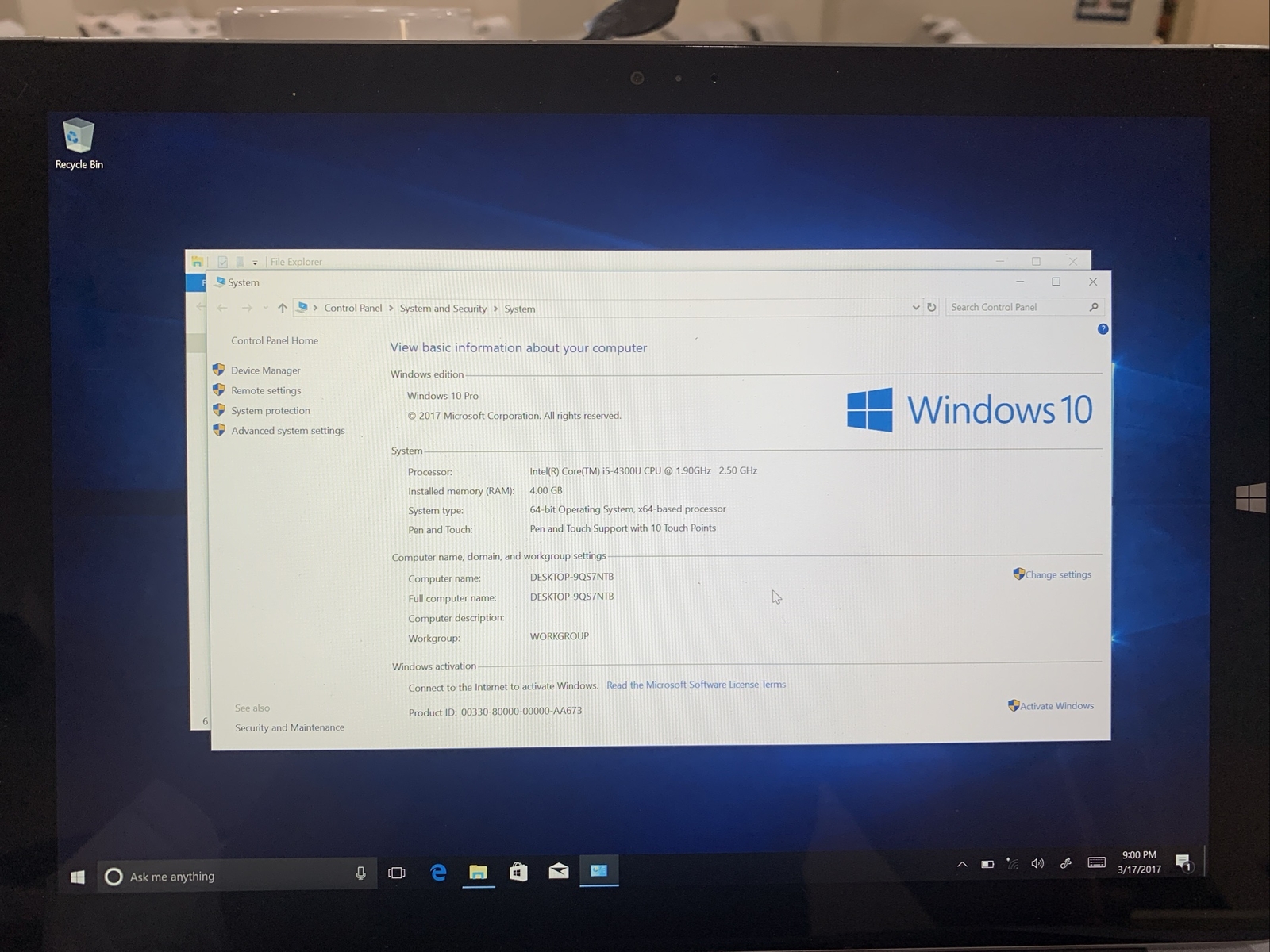This screenshot has height=952, width=1270.
Task: Check the battery status icon
Action: pyautogui.click(x=987, y=864)
